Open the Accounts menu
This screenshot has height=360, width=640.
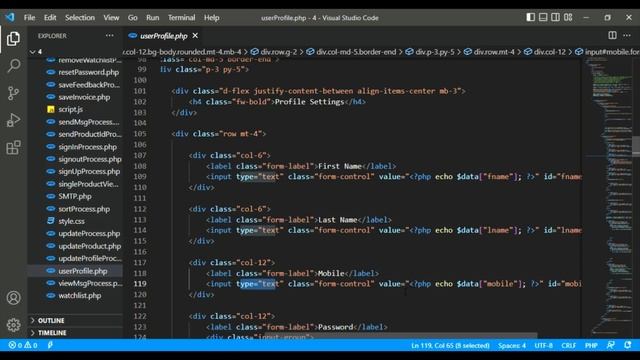click(13, 298)
